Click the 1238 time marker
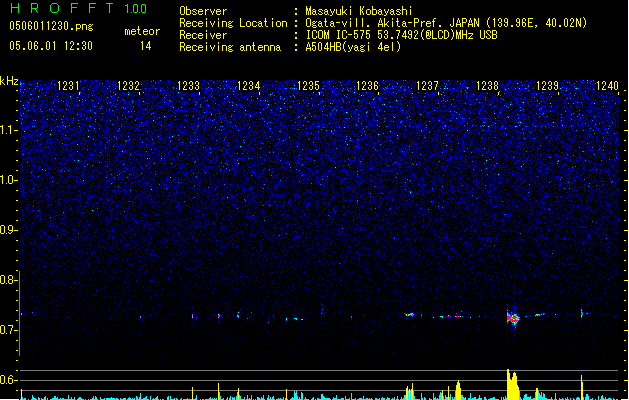The width and height of the screenshot is (629, 400). point(487,86)
